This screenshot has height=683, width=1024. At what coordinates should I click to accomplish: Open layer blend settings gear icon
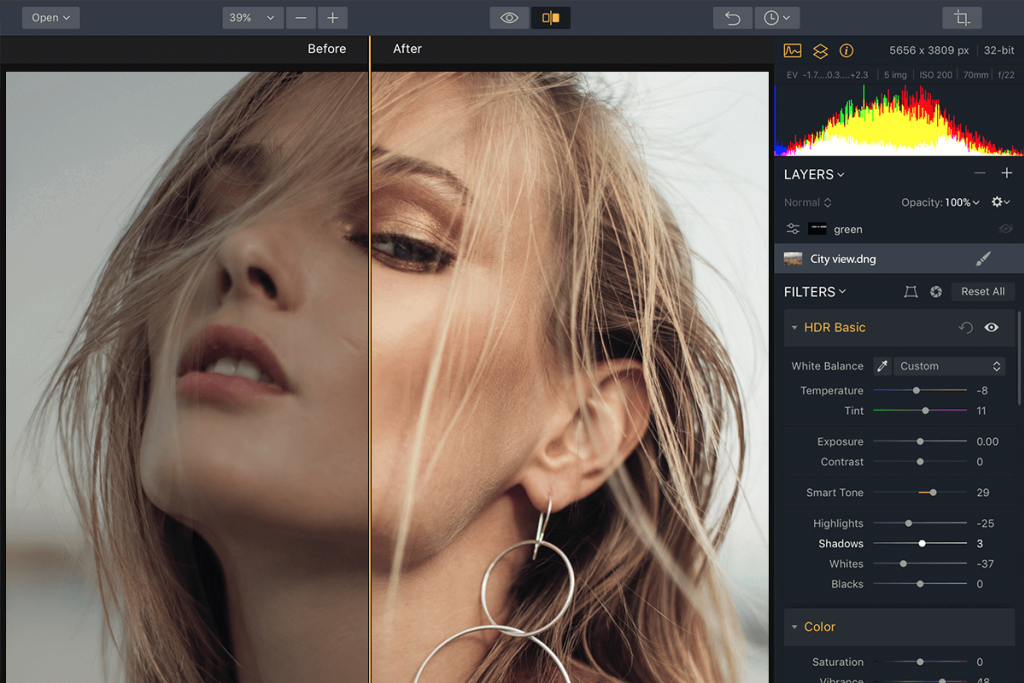[x=999, y=202]
